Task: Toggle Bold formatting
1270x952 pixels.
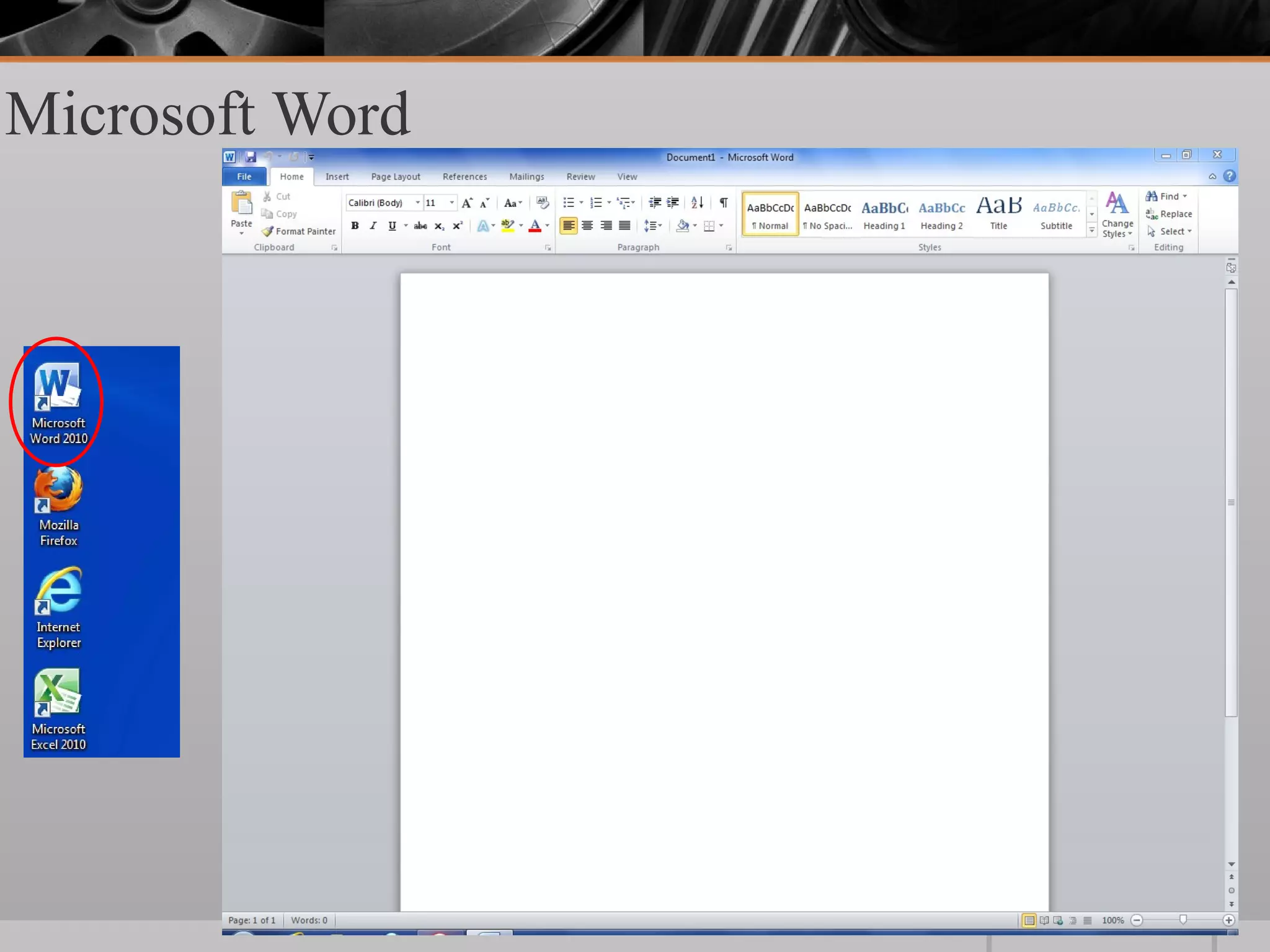Action: point(355,226)
